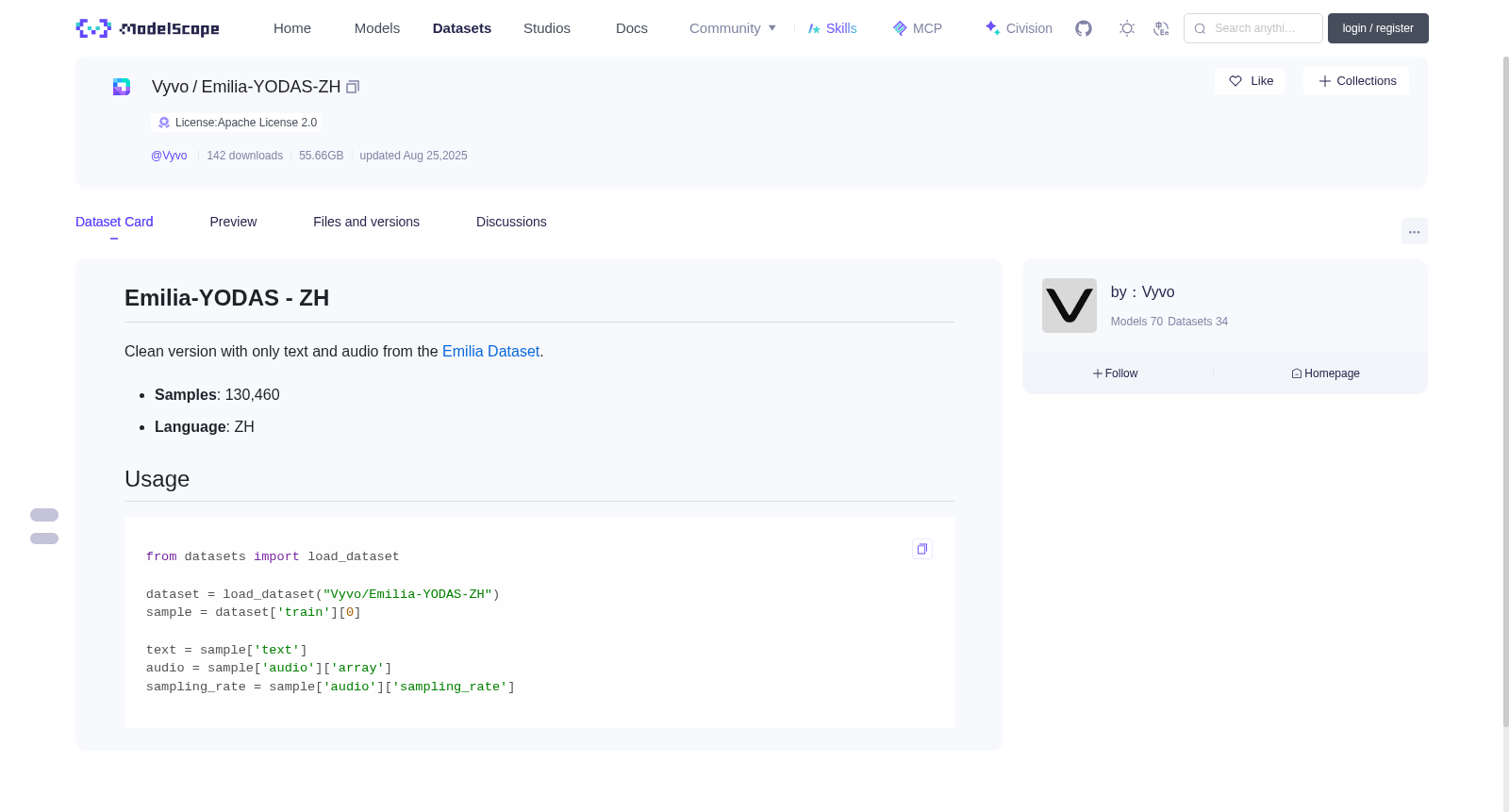The width and height of the screenshot is (1509, 812).
Task: Click the "Usage" heading
Action: pyautogui.click(x=157, y=479)
